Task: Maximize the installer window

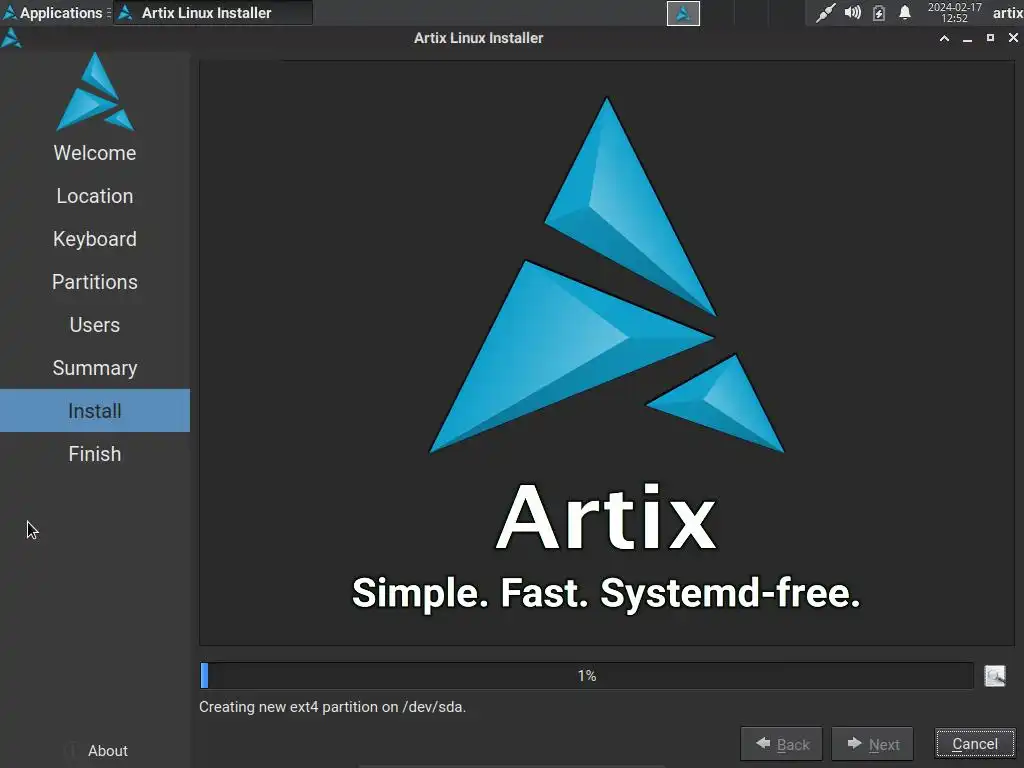Action: 990,38
